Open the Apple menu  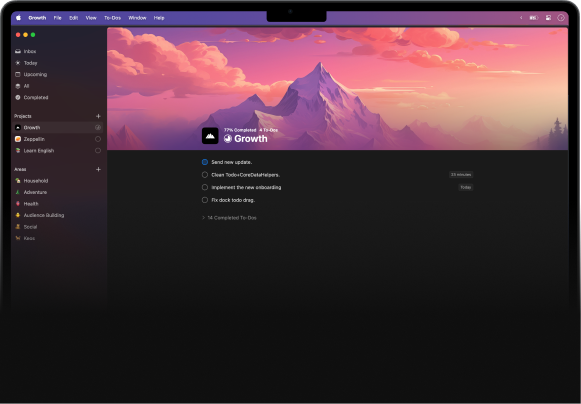click(19, 17)
